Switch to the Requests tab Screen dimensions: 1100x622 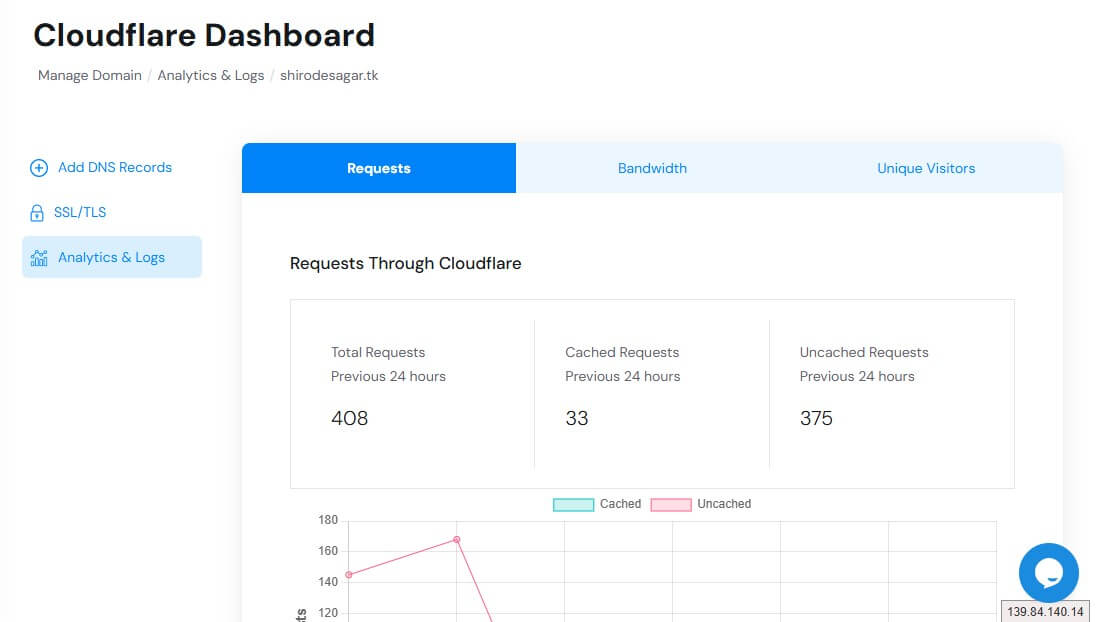(x=379, y=168)
